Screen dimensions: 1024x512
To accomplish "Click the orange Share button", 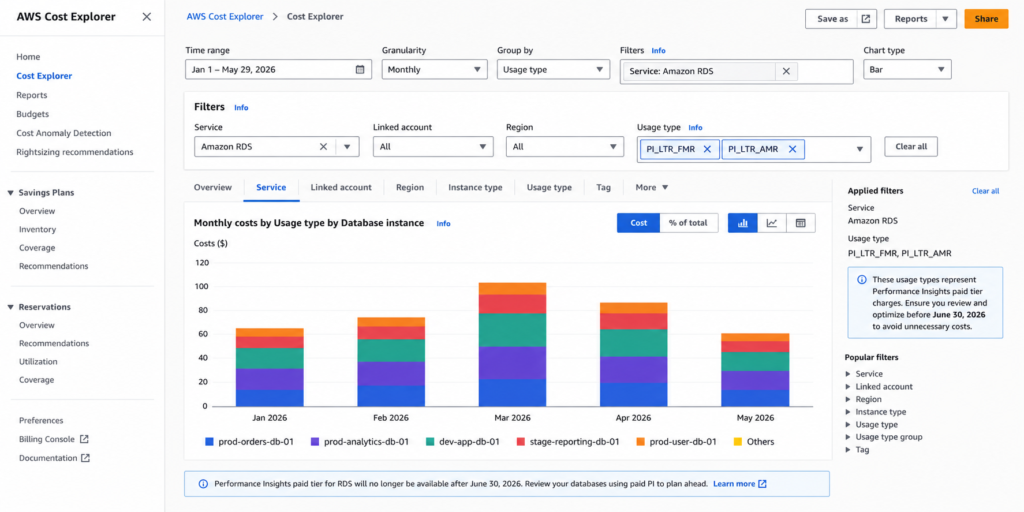I will point(986,19).
